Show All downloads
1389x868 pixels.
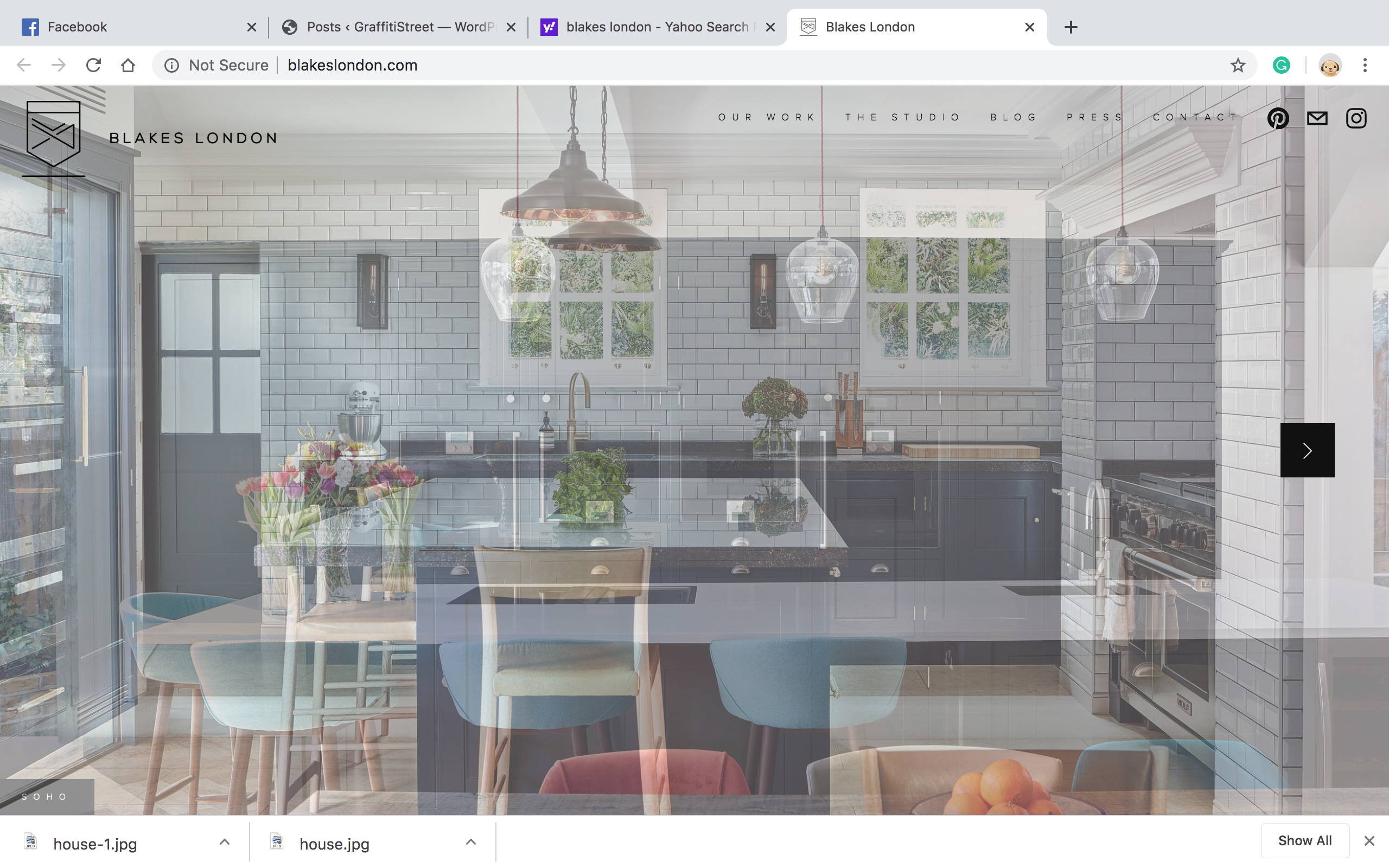click(x=1304, y=840)
